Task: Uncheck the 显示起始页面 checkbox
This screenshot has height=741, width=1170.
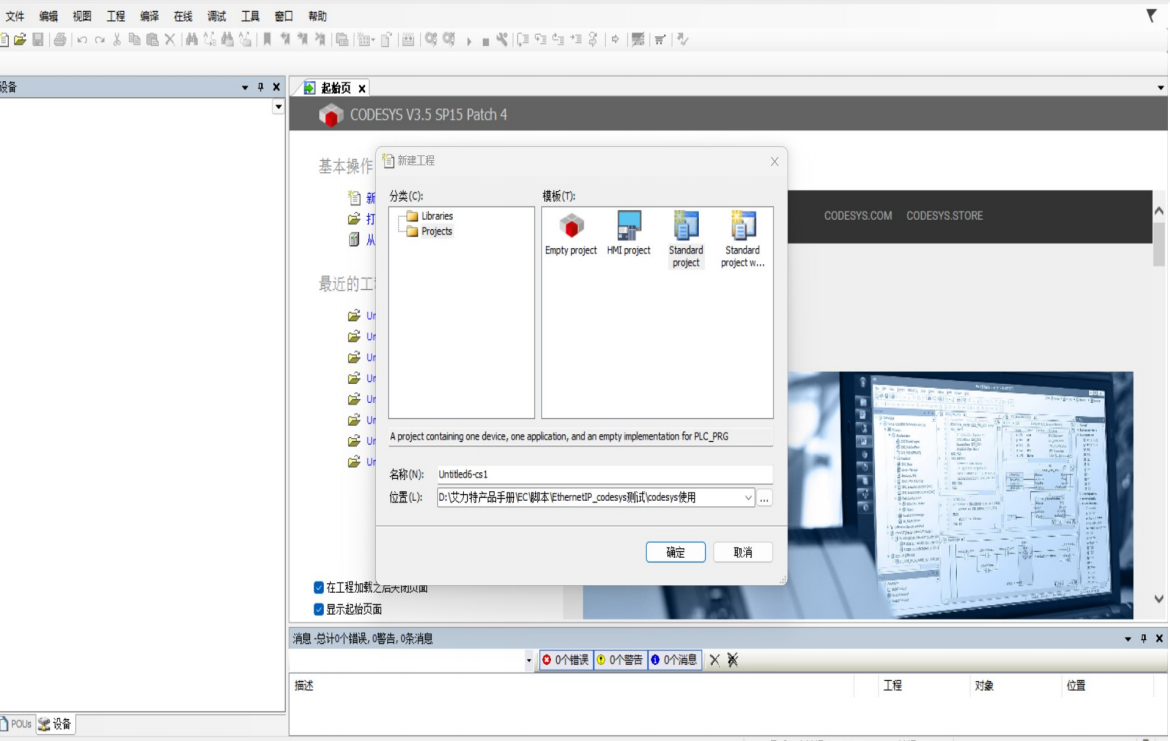Action: tap(319, 609)
